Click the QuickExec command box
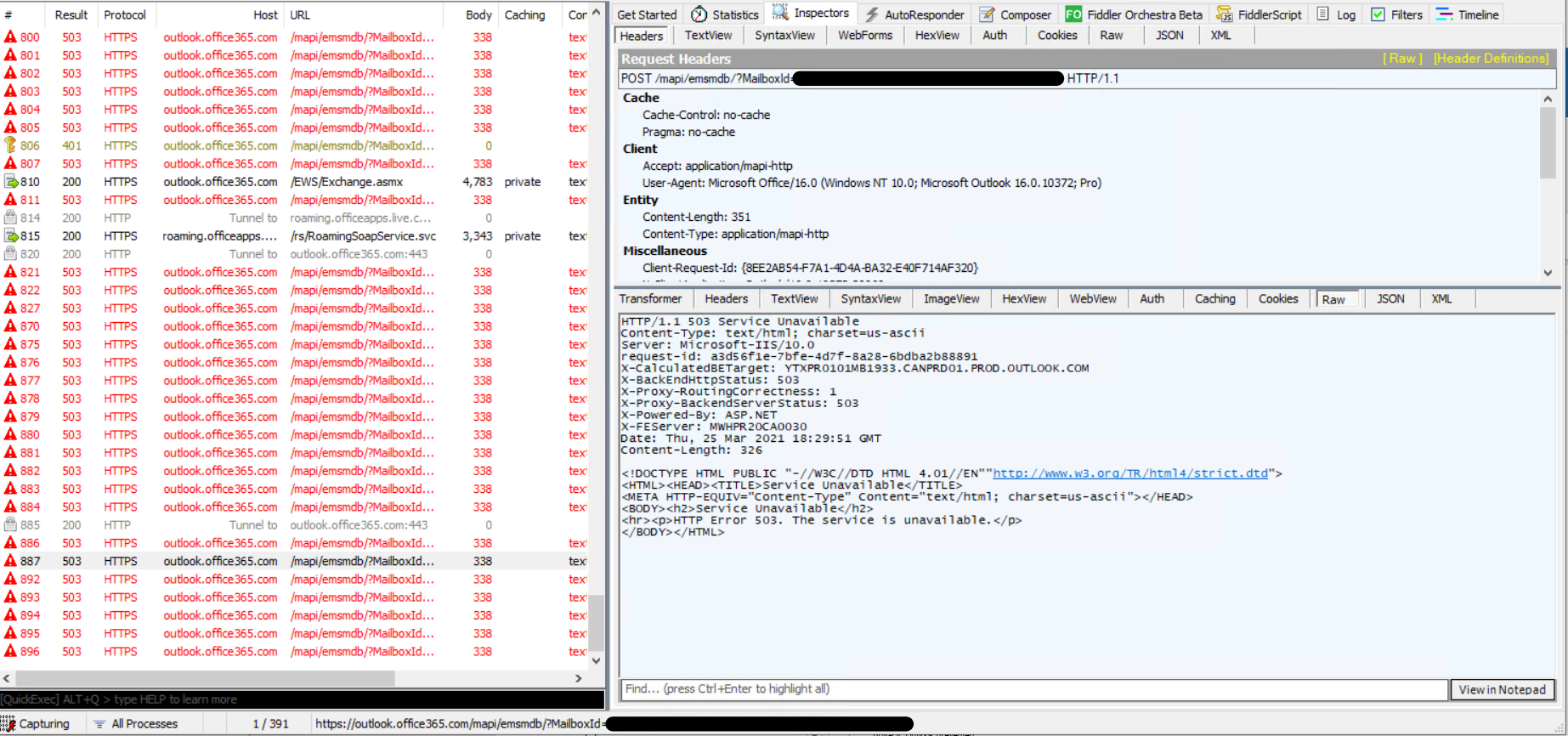Viewport: 1568px width, 736px height. tap(303, 699)
